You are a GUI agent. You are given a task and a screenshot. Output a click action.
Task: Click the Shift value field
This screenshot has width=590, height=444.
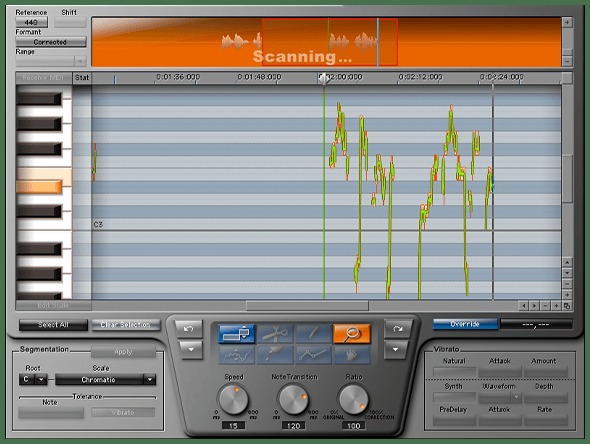pyautogui.click(x=70, y=22)
